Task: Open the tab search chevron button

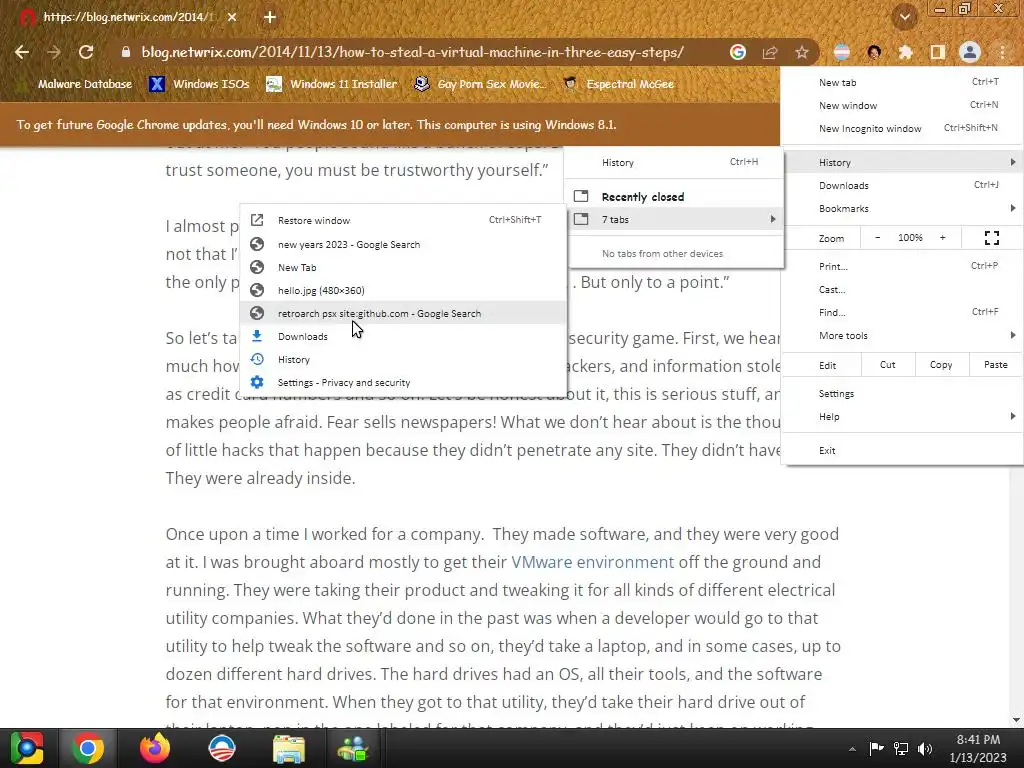Action: (905, 17)
